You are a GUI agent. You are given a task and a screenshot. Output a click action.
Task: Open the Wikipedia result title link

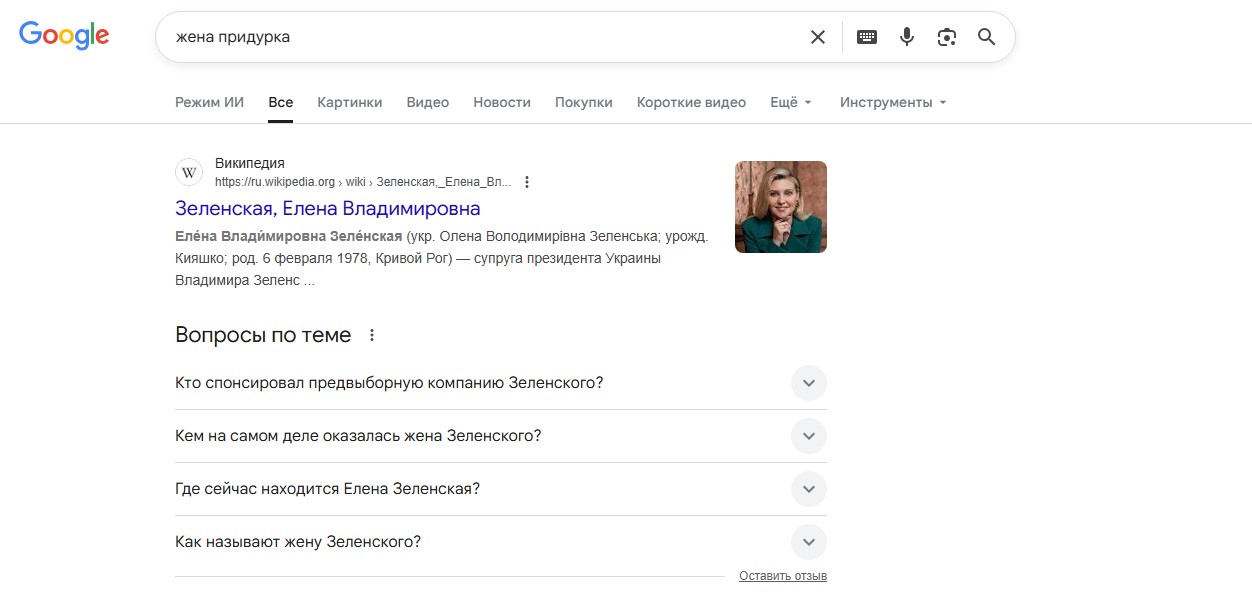pos(327,208)
